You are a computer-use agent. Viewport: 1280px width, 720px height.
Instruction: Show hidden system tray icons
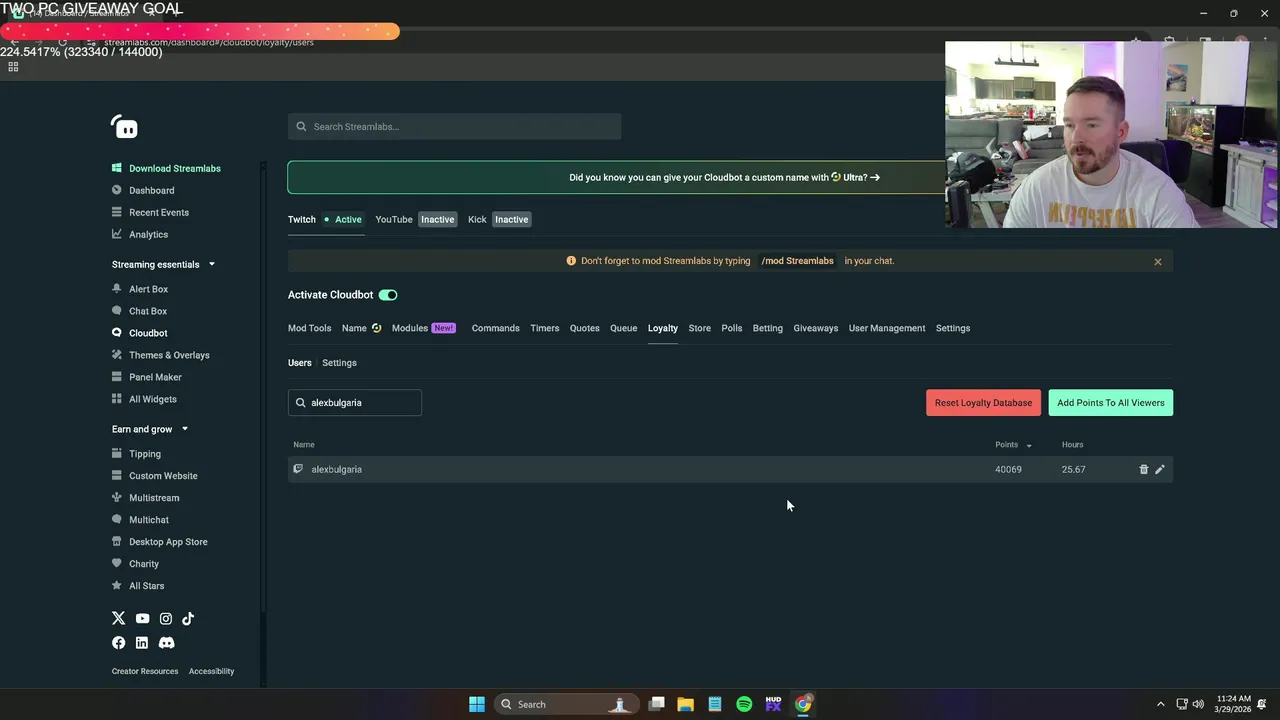click(x=1160, y=704)
